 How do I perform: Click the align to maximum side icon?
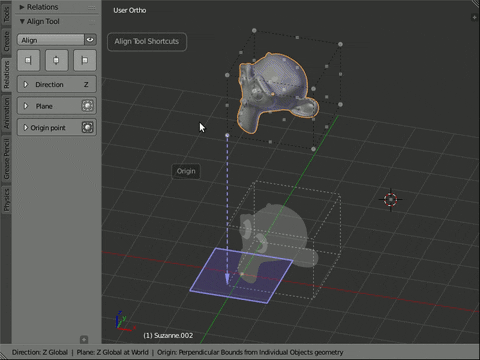pyautogui.click(x=85, y=60)
